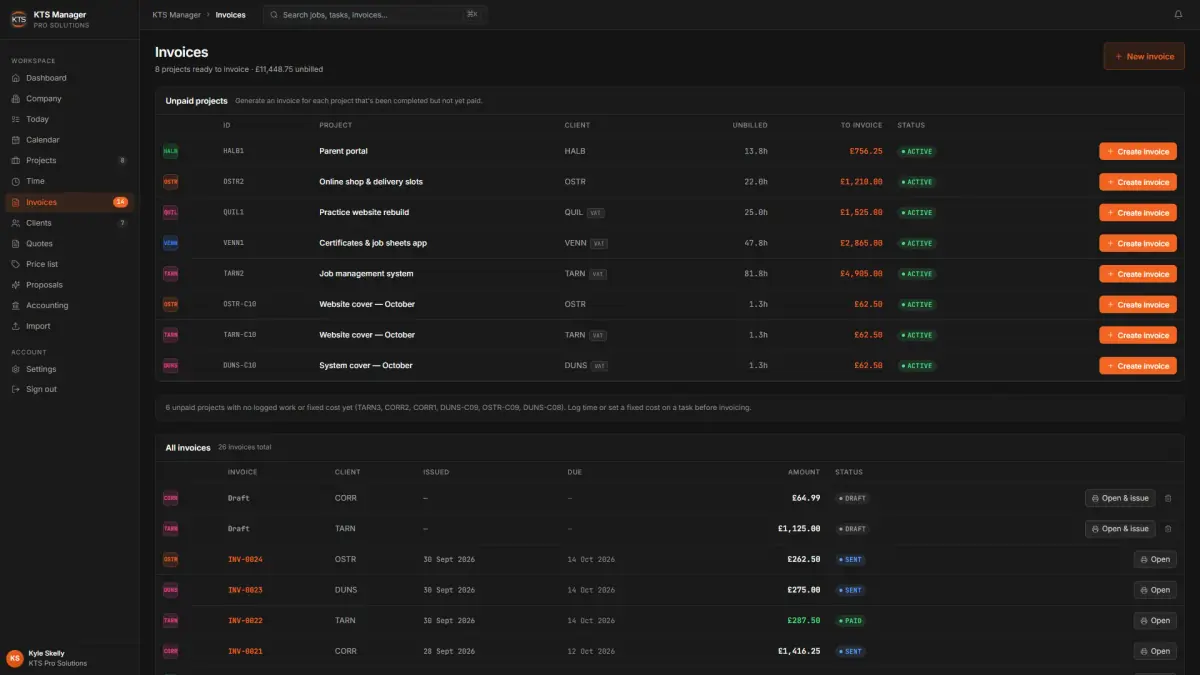Click the OSTR badge beside OSTR-C10

point(171,304)
